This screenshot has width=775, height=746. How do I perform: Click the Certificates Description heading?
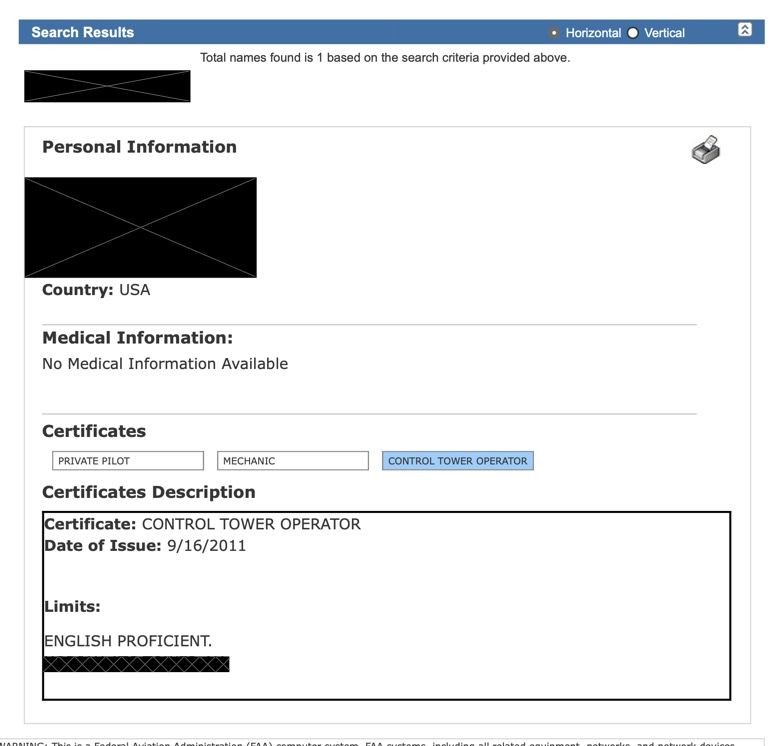click(x=148, y=492)
